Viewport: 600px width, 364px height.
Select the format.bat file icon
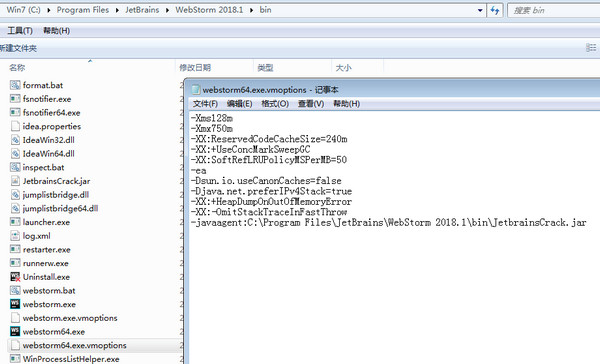[15, 85]
